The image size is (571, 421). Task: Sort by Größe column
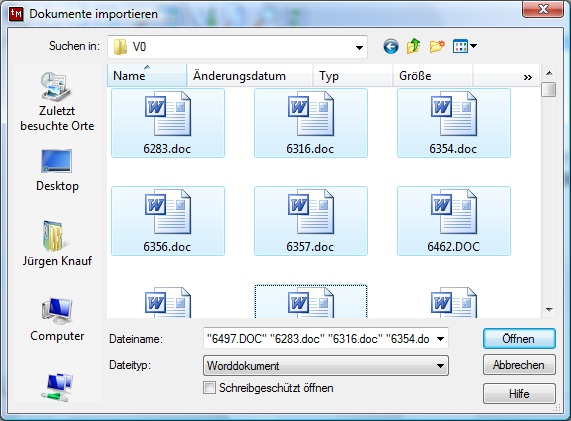433,76
